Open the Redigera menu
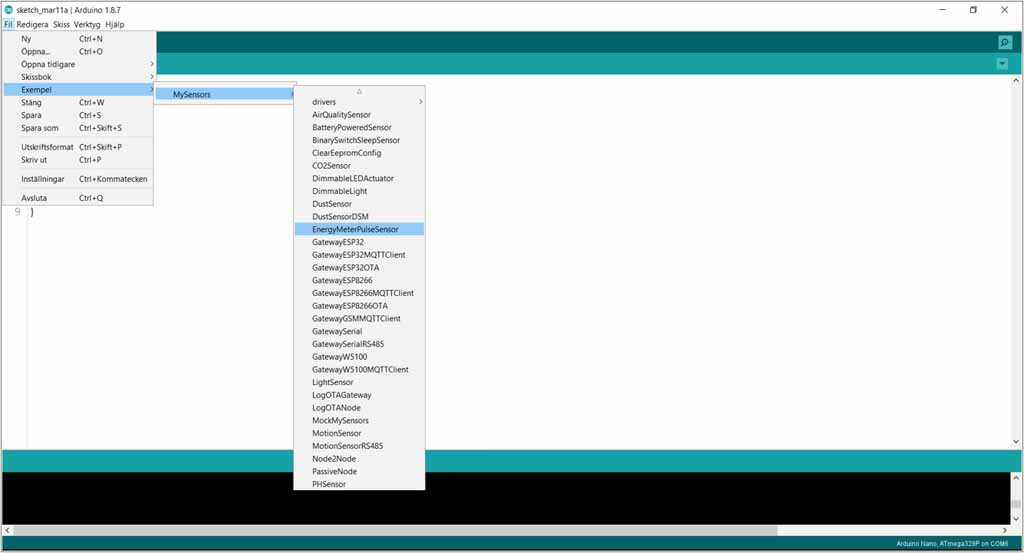Image resolution: width=1024 pixels, height=553 pixels. 32,24
